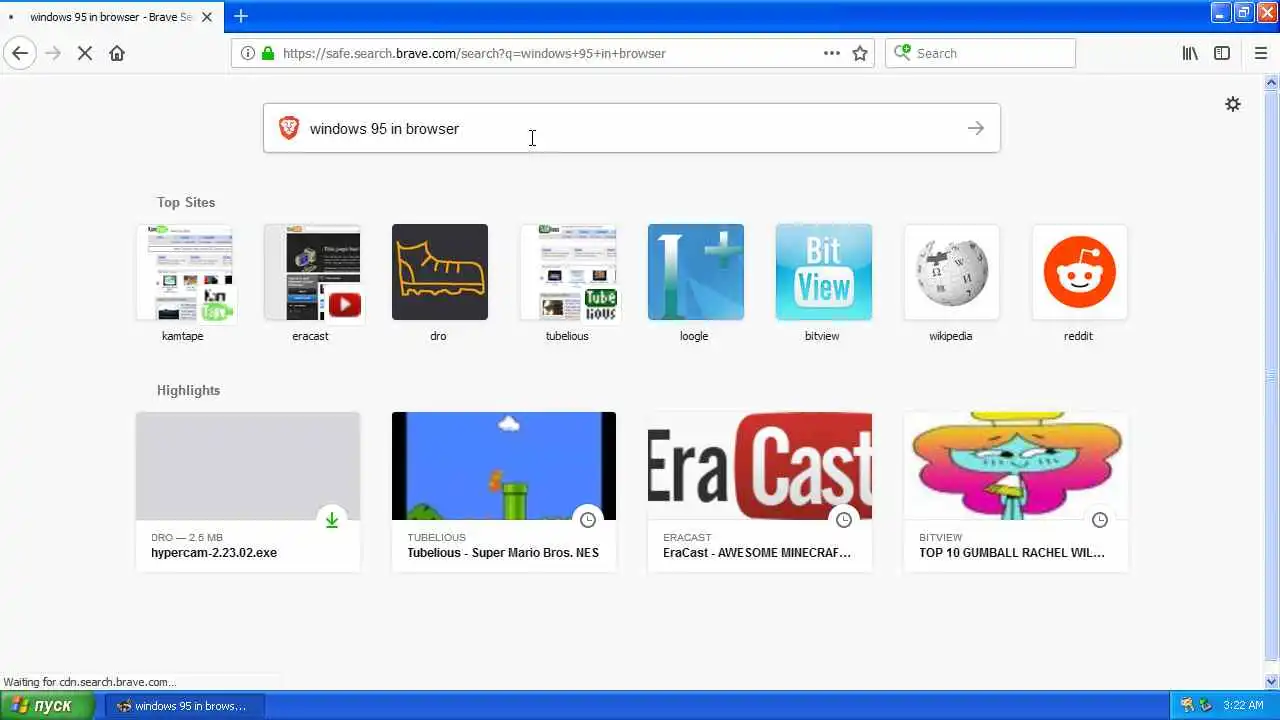Open new tab preferences via gear icon
This screenshot has width=1280, height=720.
(x=1233, y=104)
